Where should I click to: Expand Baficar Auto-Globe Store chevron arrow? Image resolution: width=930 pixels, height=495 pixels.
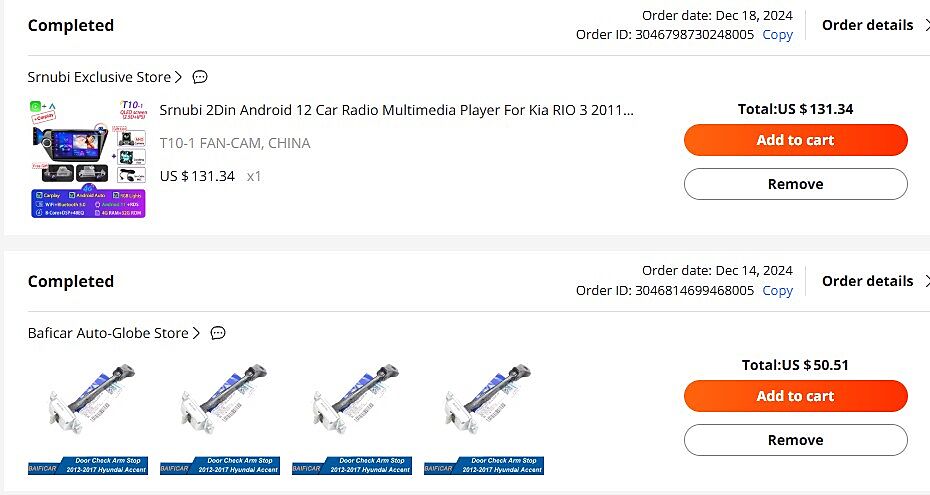click(197, 333)
